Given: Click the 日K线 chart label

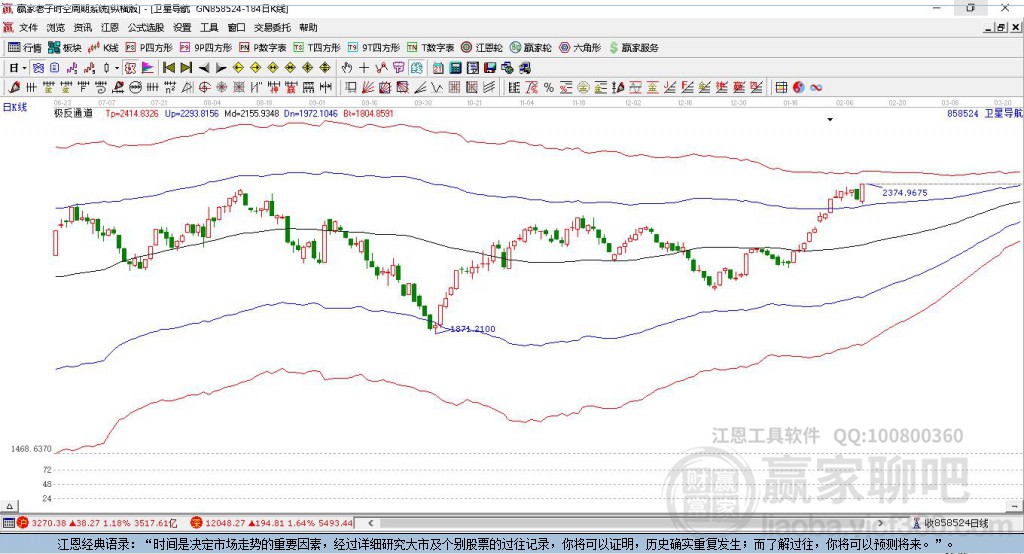Looking at the screenshot, I should pyautogui.click(x=15, y=107).
